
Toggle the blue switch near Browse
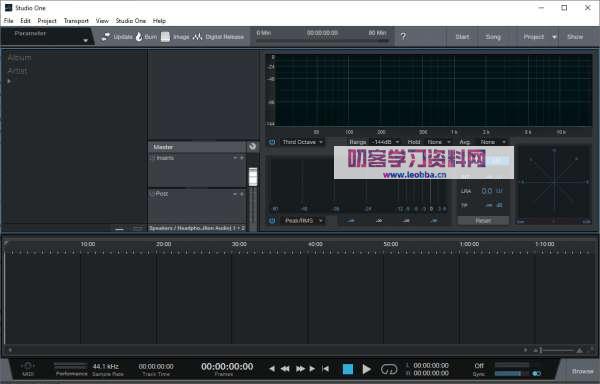pos(536,373)
